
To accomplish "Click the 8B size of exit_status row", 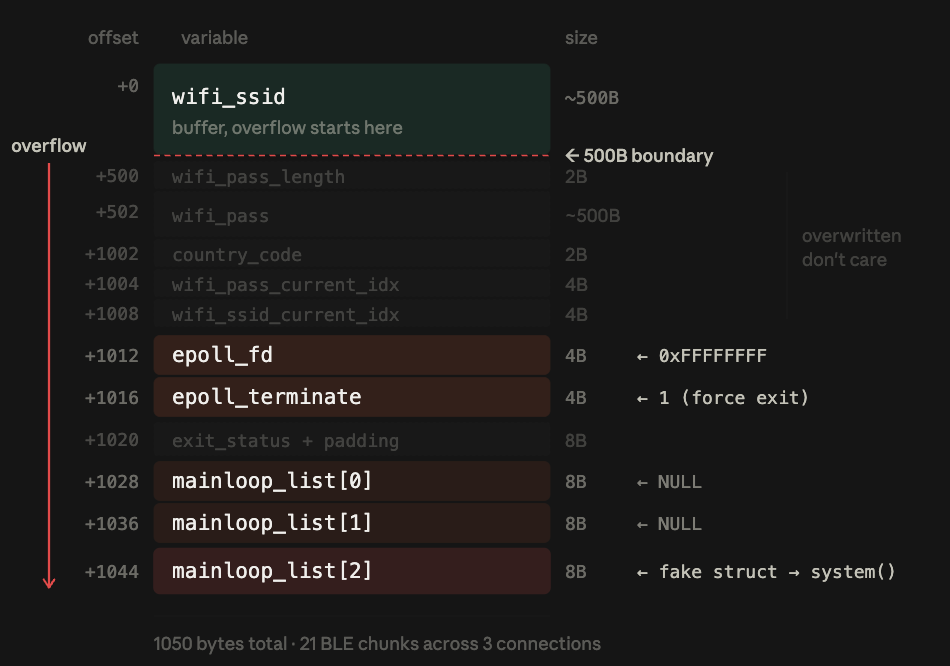I will tap(576, 441).
